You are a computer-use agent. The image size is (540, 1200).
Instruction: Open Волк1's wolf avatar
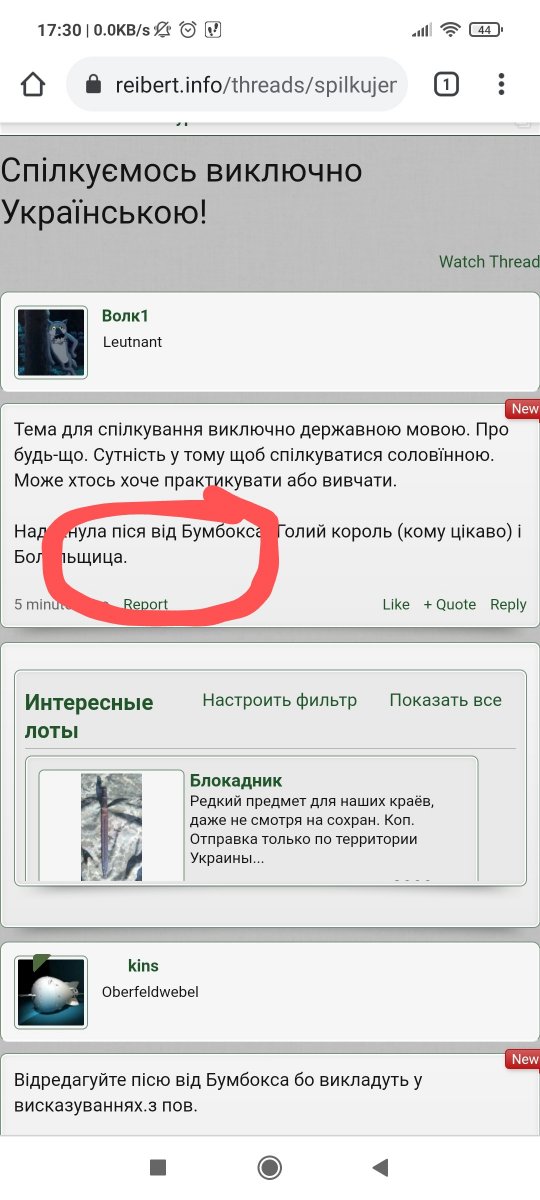pos(51,342)
